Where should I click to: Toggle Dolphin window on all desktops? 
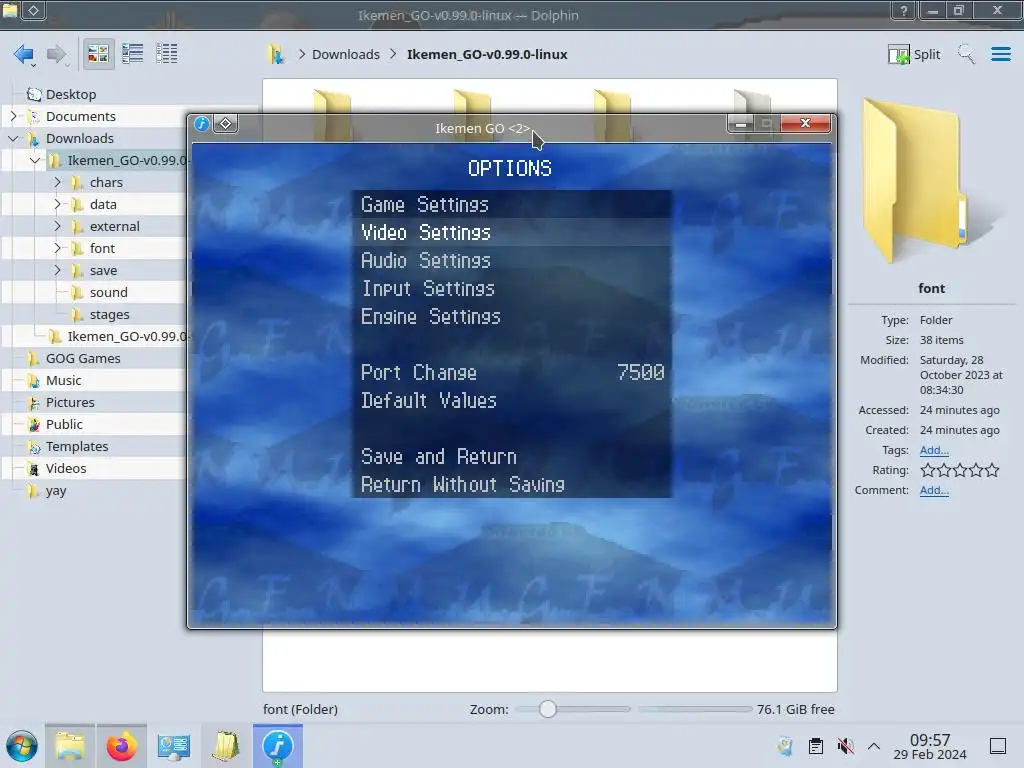click(34, 10)
